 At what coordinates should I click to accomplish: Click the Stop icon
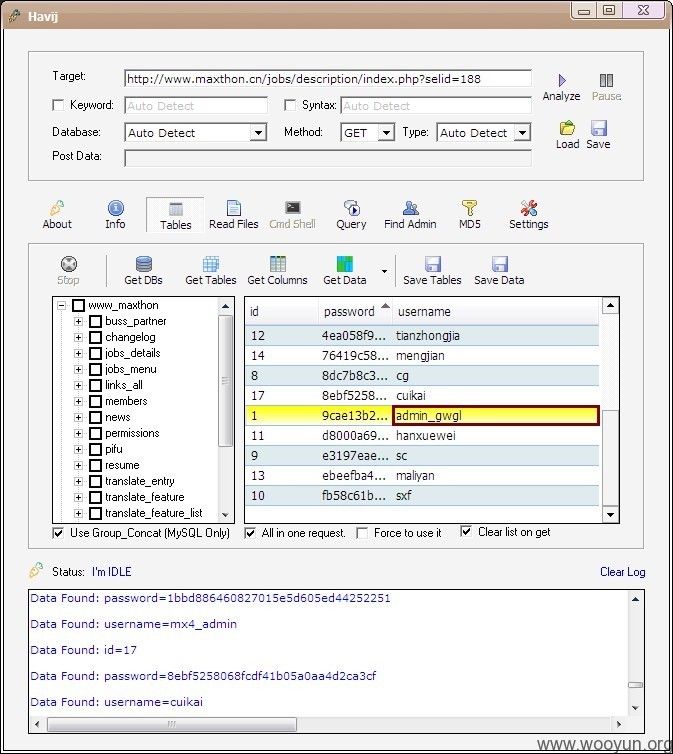(69, 264)
